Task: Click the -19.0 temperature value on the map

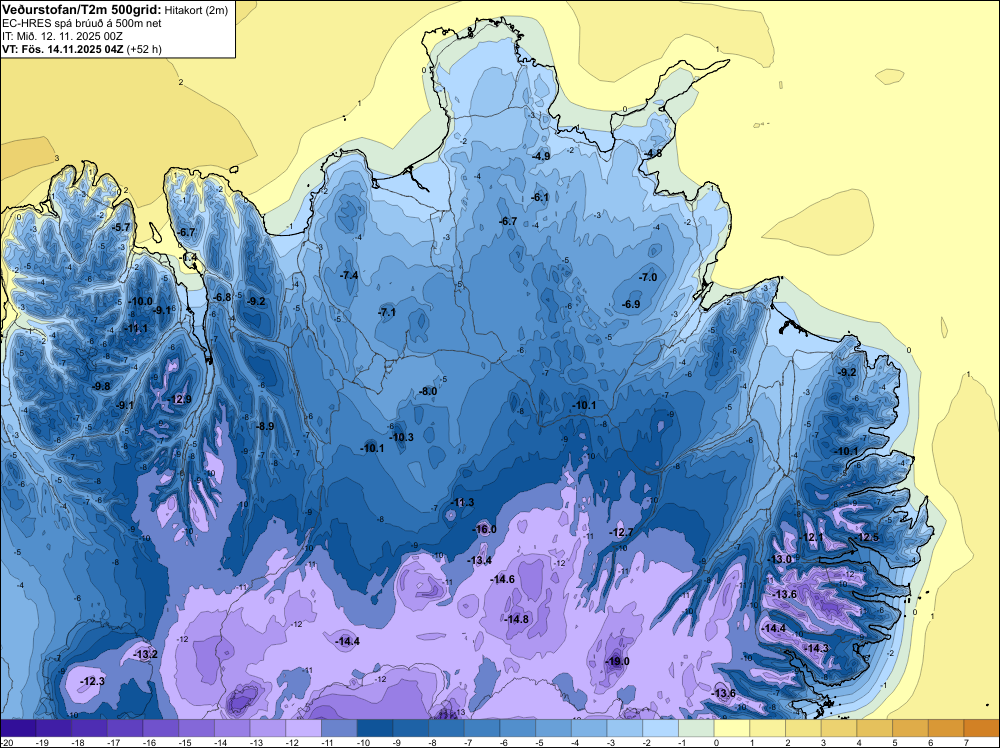Action: click(617, 661)
